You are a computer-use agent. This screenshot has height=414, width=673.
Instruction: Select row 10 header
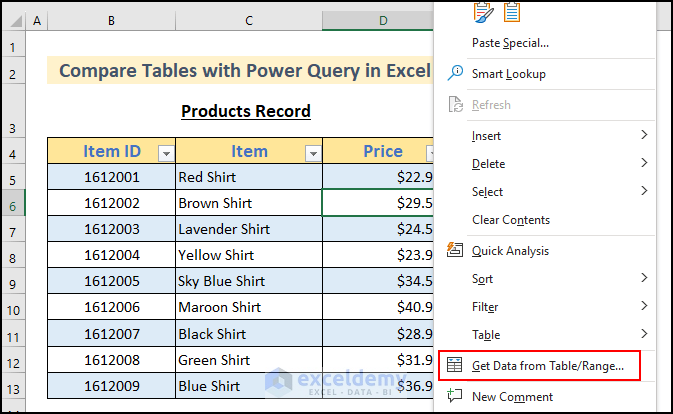coord(13,307)
